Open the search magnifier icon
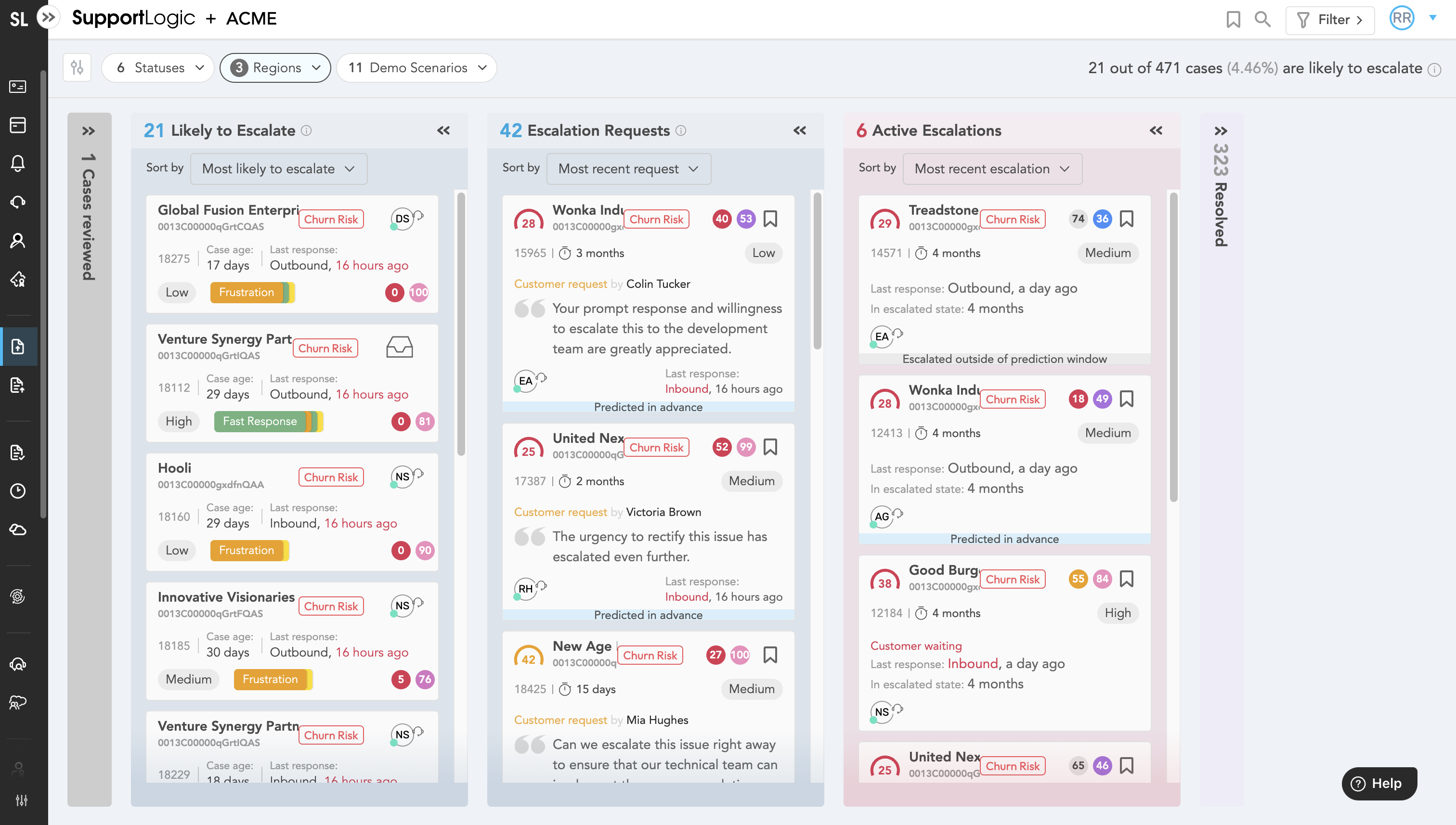 coord(1263,20)
